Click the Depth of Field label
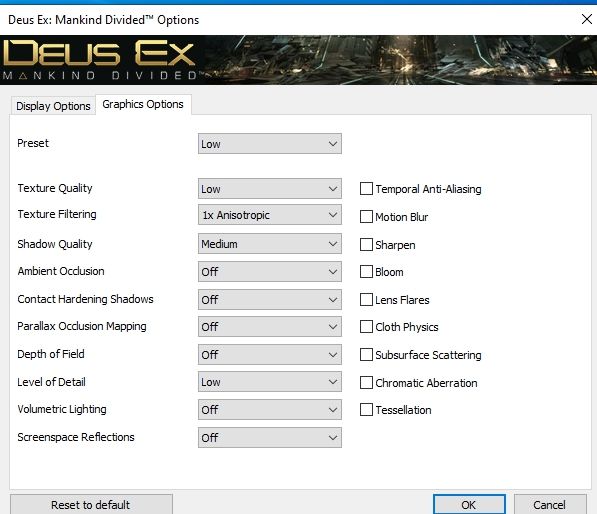This screenshot has height=514, width=597. [x=51, y=354]
